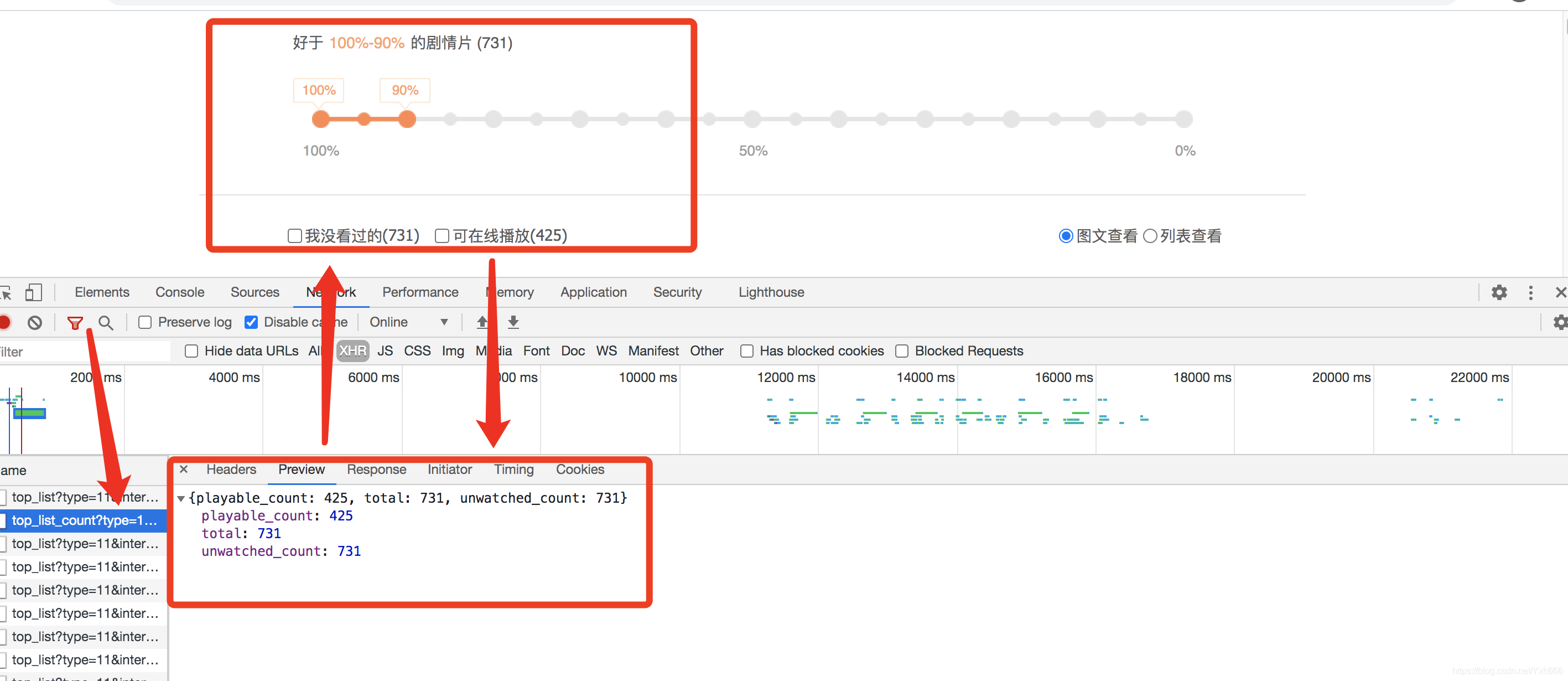Show the Cookies tab

(x=579, y=470)
